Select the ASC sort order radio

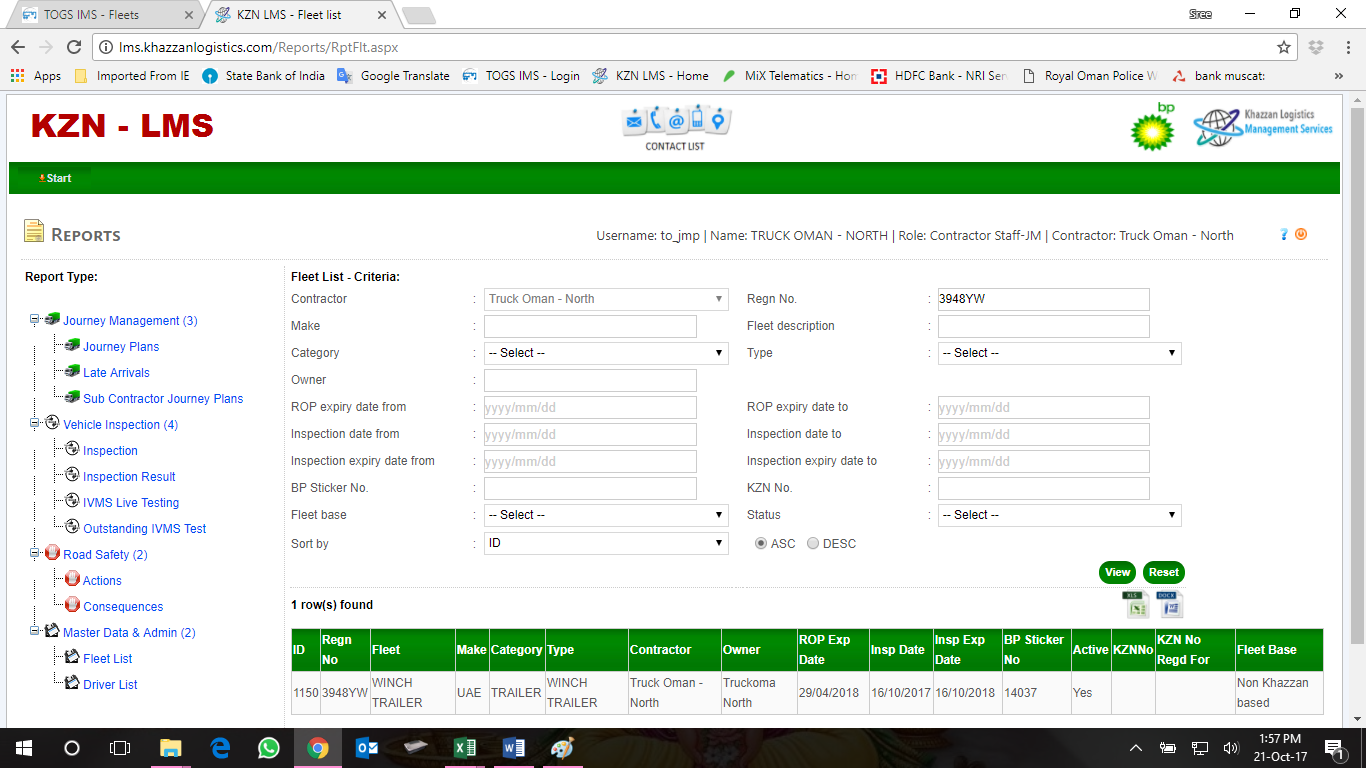(x=761, y=544)
